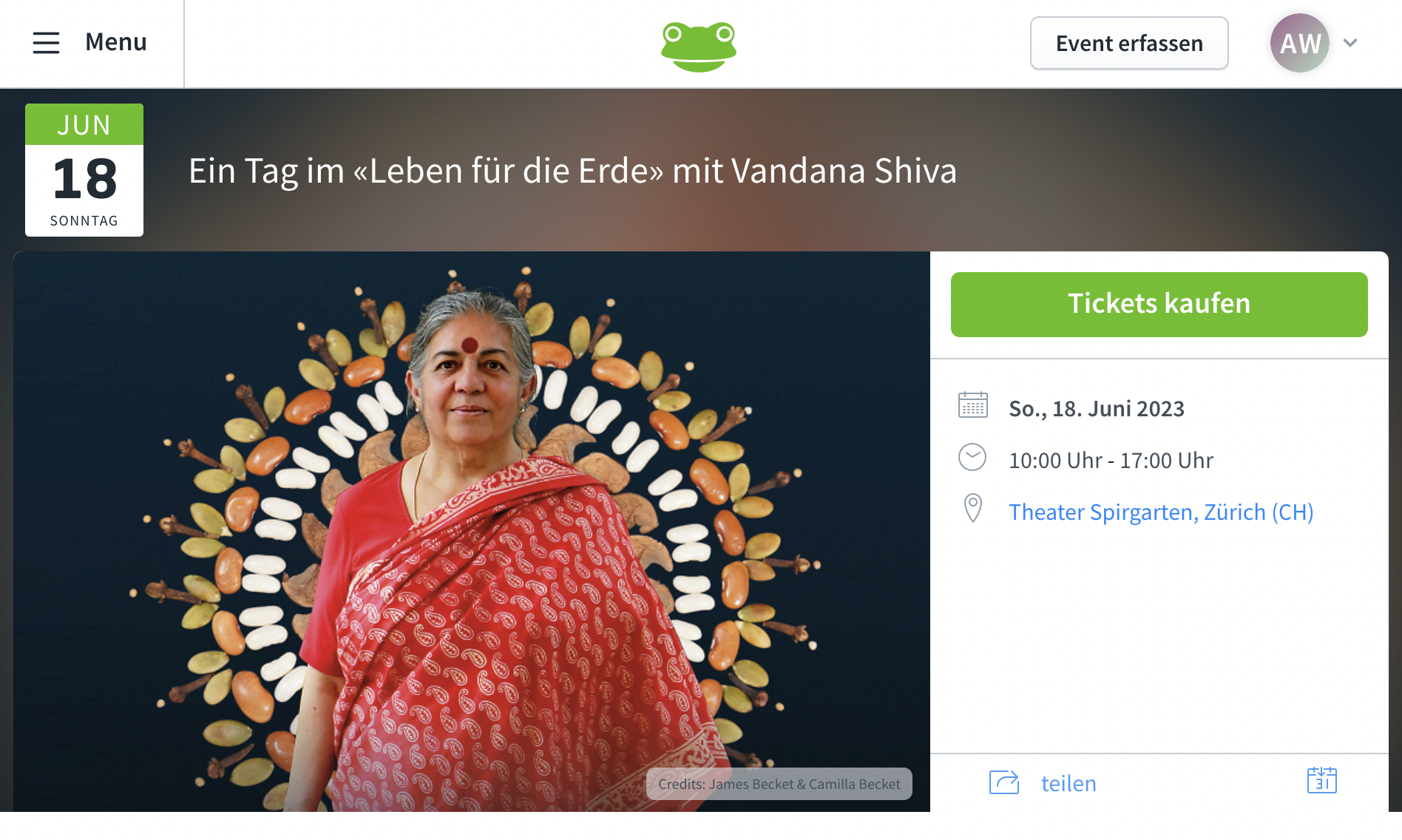Click the Tickets kaufen button
Viewport: 1402px width, 840px height.
pos(1159,304)
